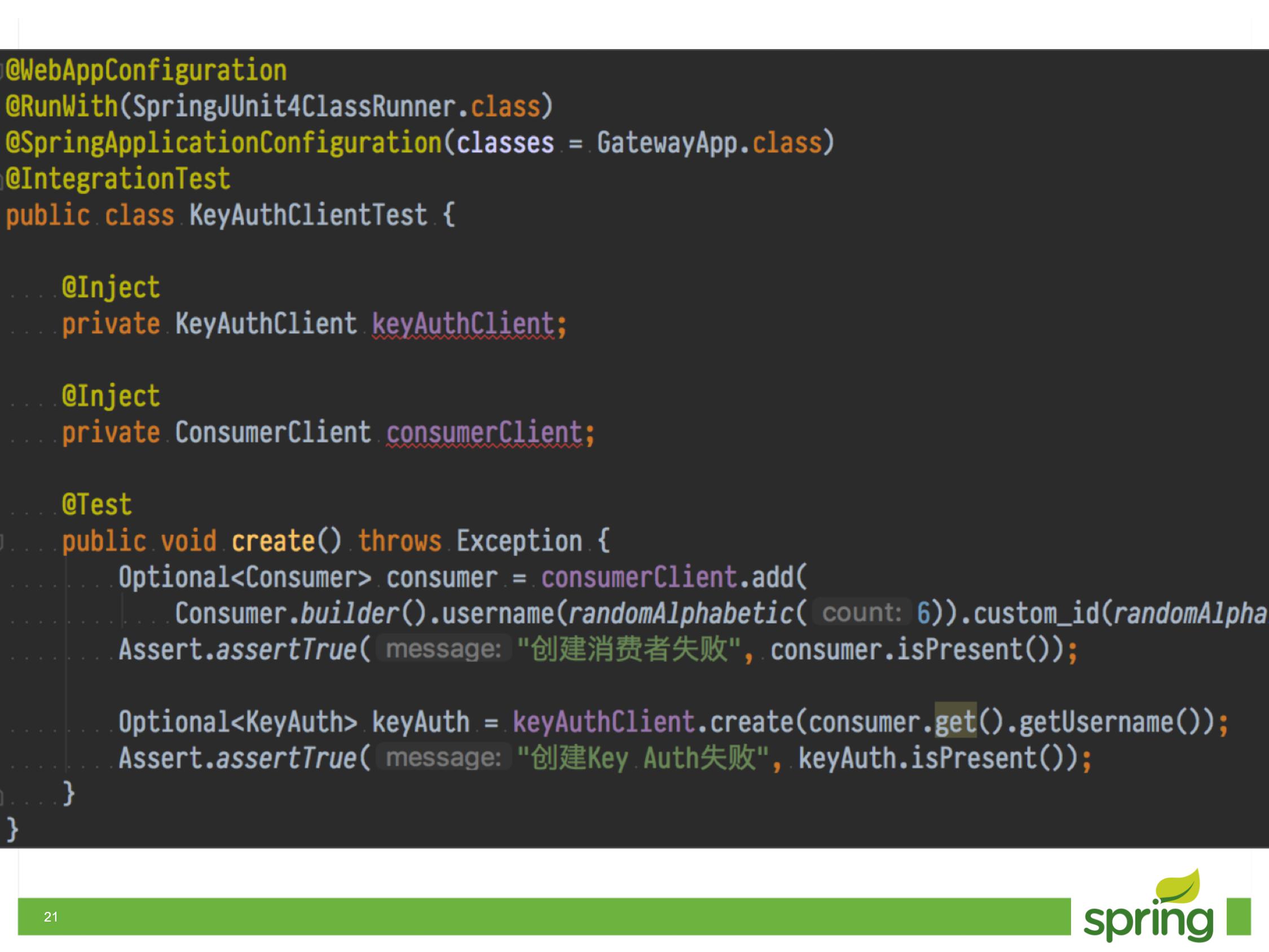Click the "count:" parameter hint

coord(861,613)
